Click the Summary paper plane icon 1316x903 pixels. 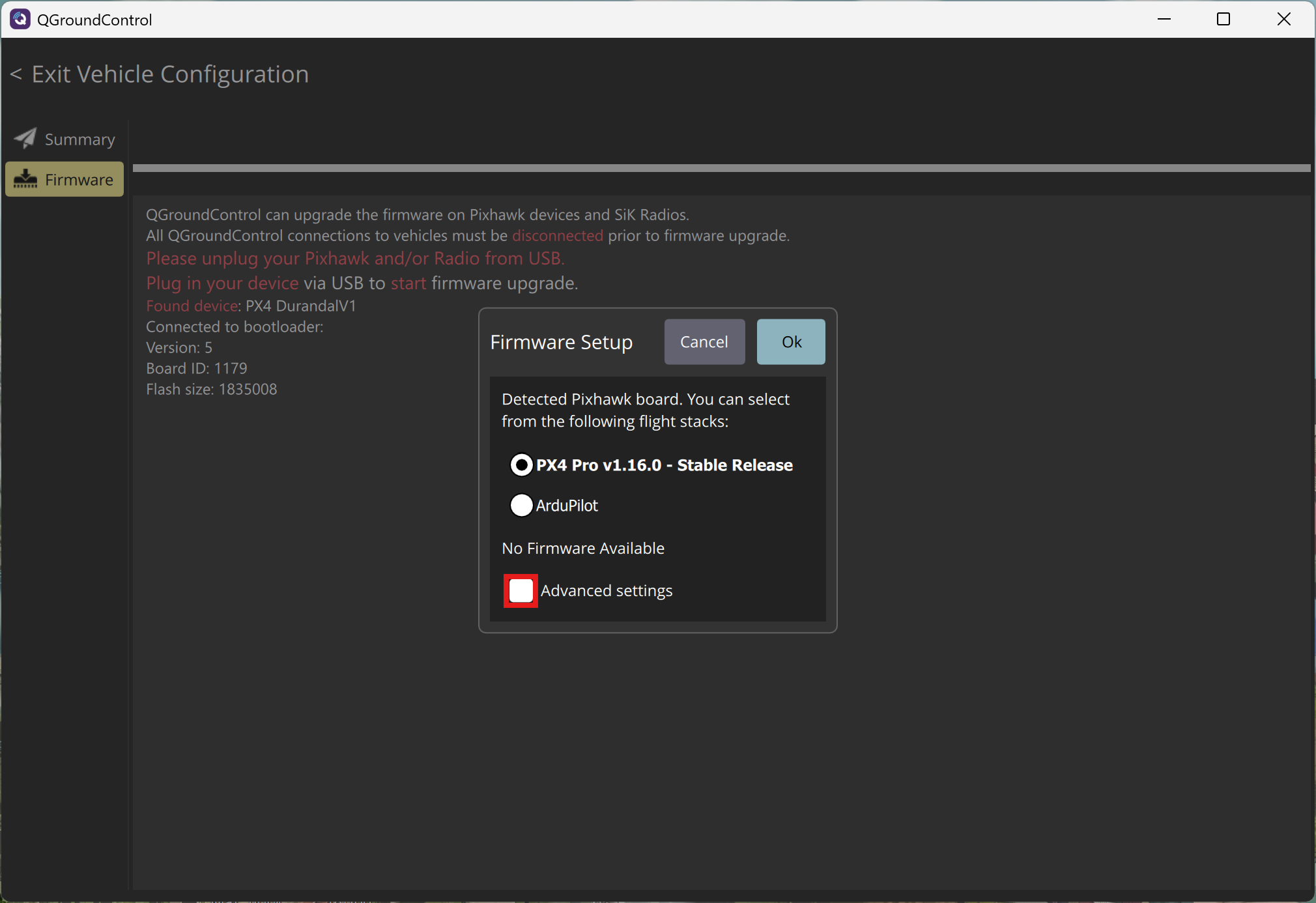point(25,138)
